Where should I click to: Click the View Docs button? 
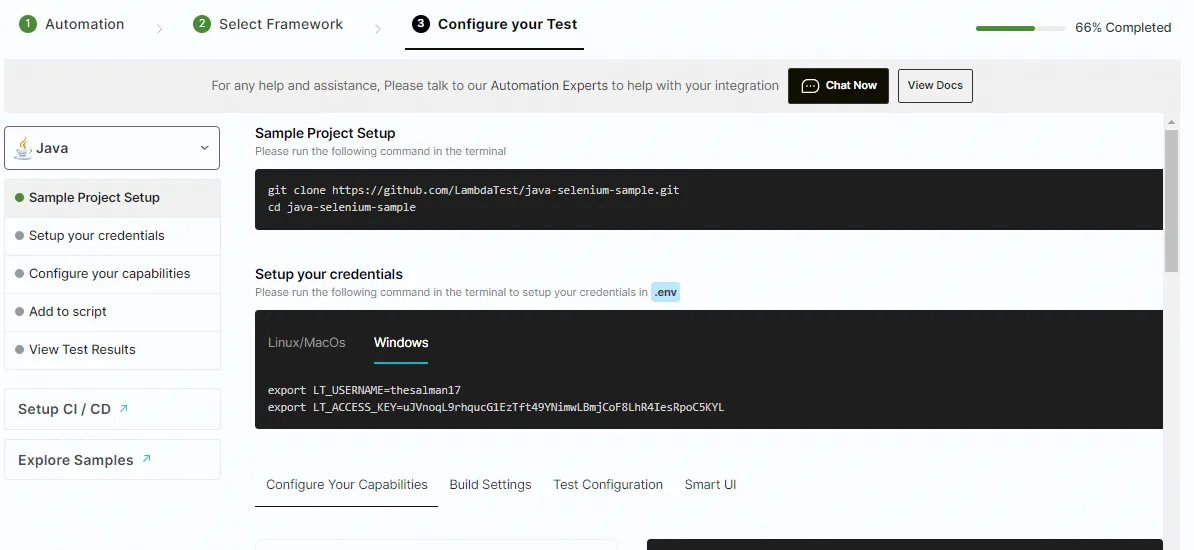click(935, 86)
